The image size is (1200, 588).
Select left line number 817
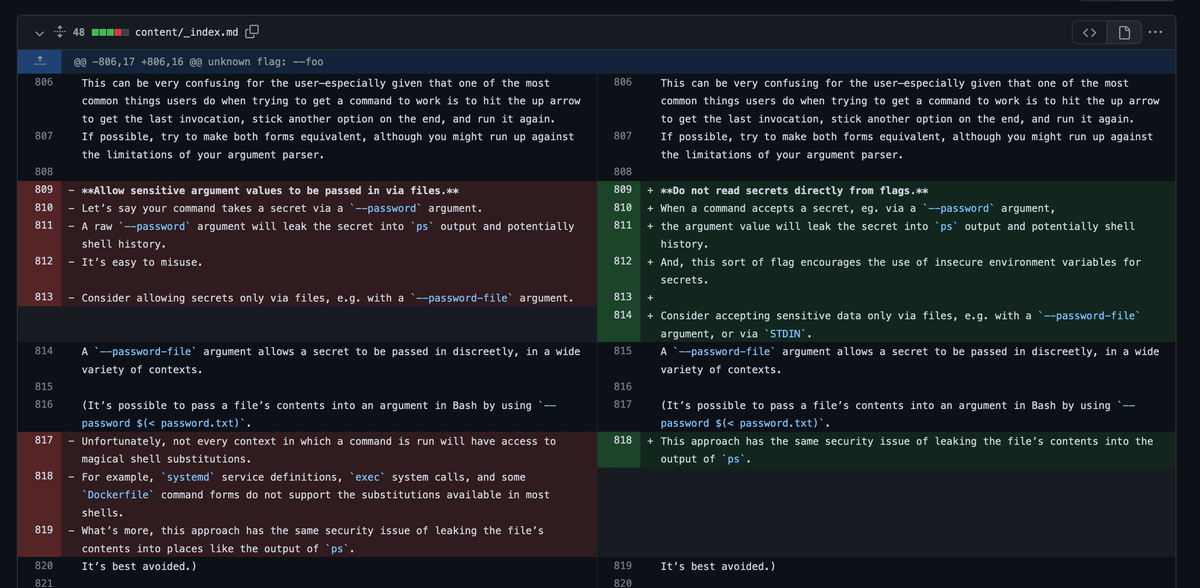point(43,441)
